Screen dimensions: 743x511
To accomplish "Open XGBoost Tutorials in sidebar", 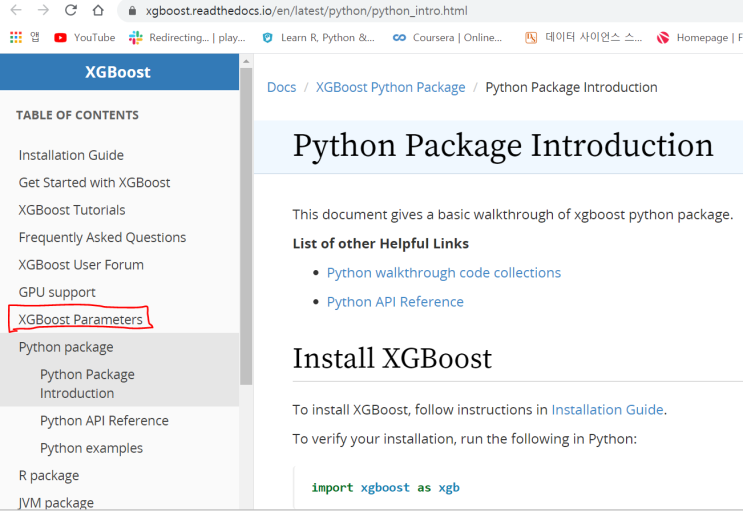I will [x=72, y=210].
